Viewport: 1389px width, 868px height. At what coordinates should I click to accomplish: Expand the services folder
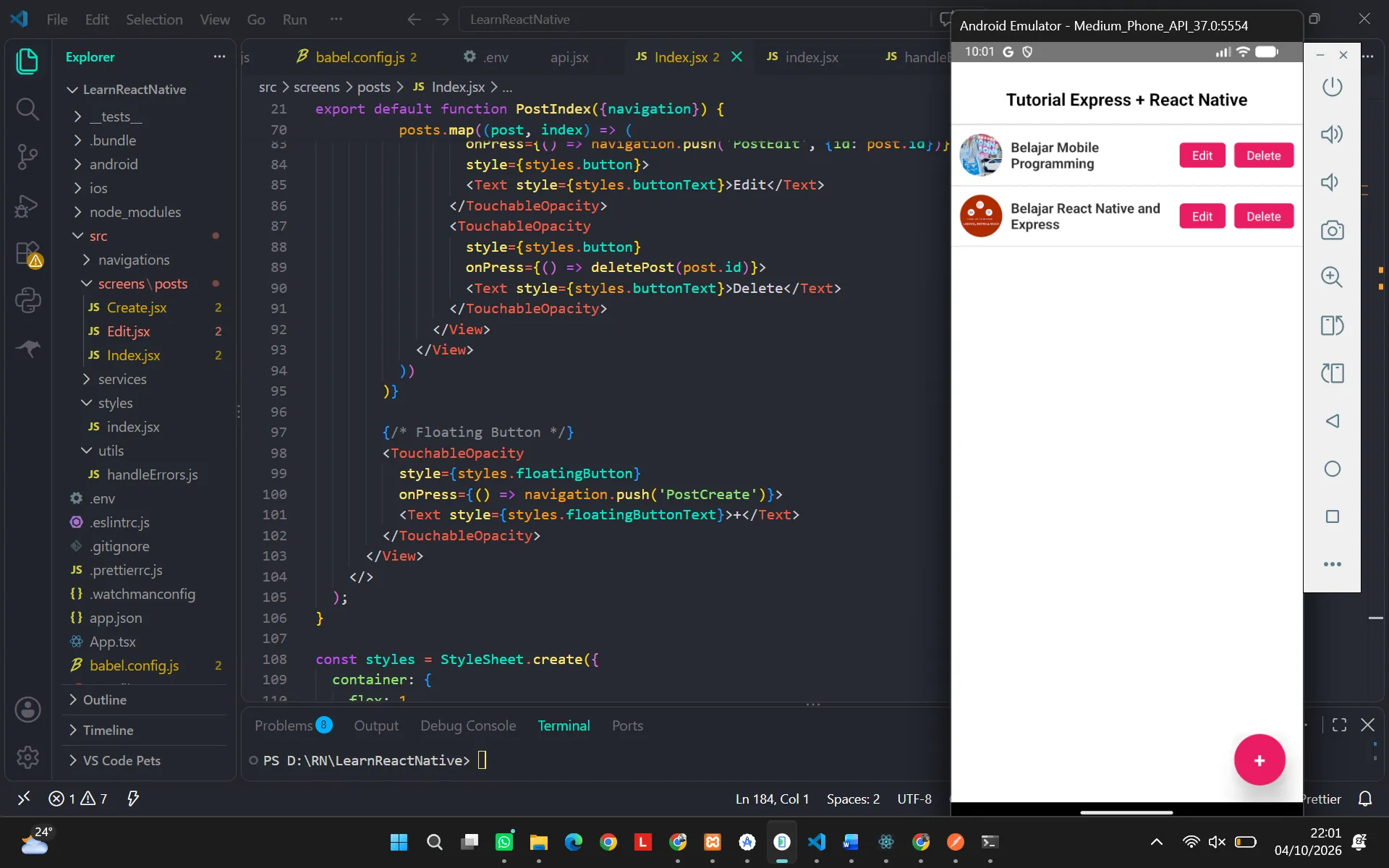(x=122, y=379)
